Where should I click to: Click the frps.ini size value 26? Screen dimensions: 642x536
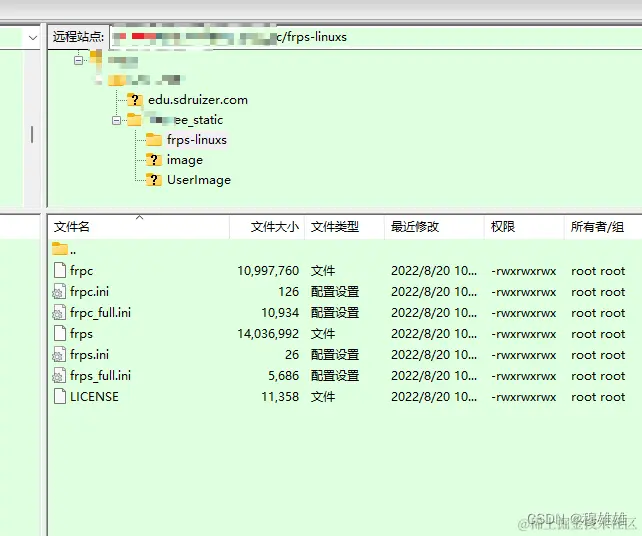(292, 355)
